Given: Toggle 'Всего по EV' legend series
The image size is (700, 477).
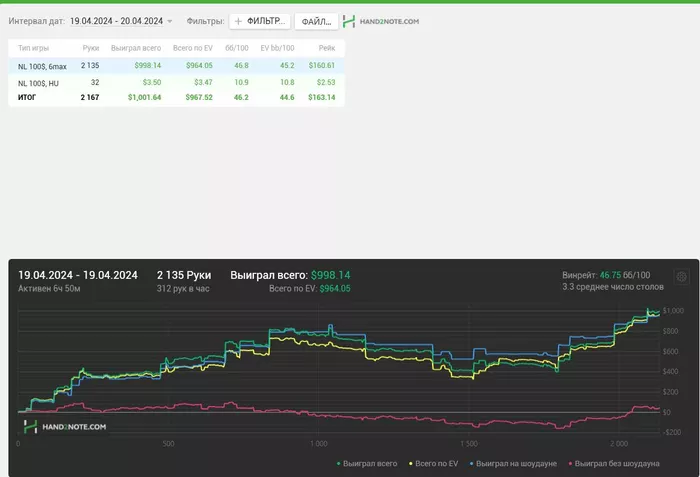Looking at the screenshot, I should pyautogui.click(x=433, y=464).
